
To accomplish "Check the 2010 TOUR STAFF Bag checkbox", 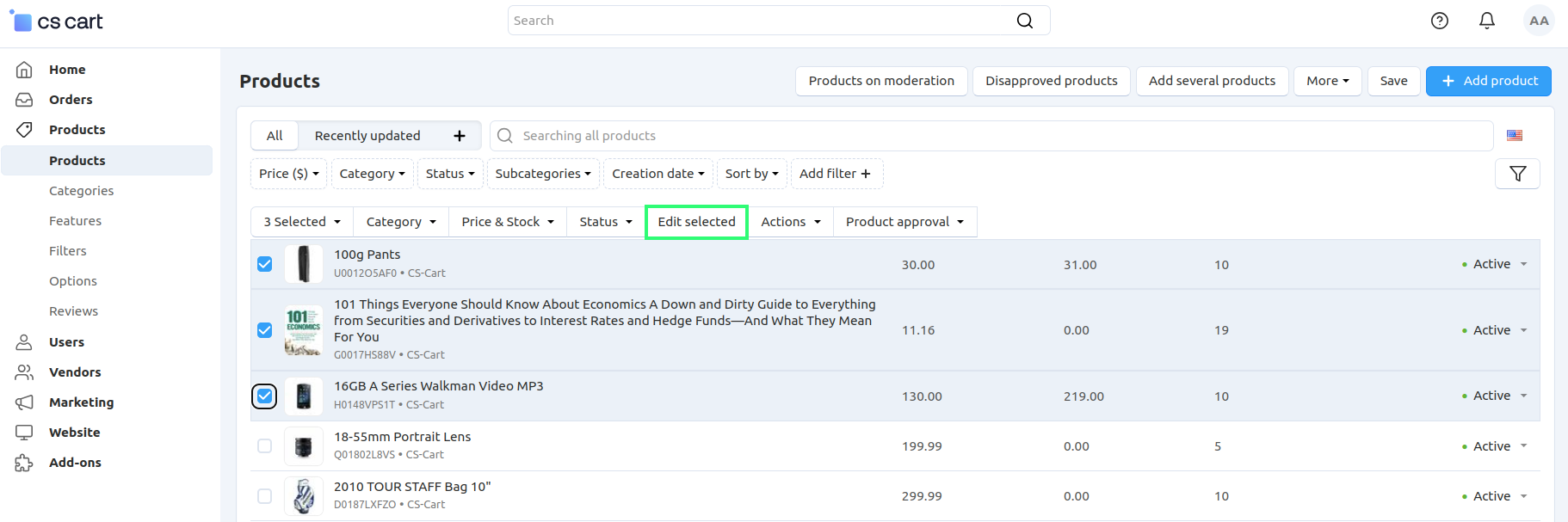I will coord(265,496).
